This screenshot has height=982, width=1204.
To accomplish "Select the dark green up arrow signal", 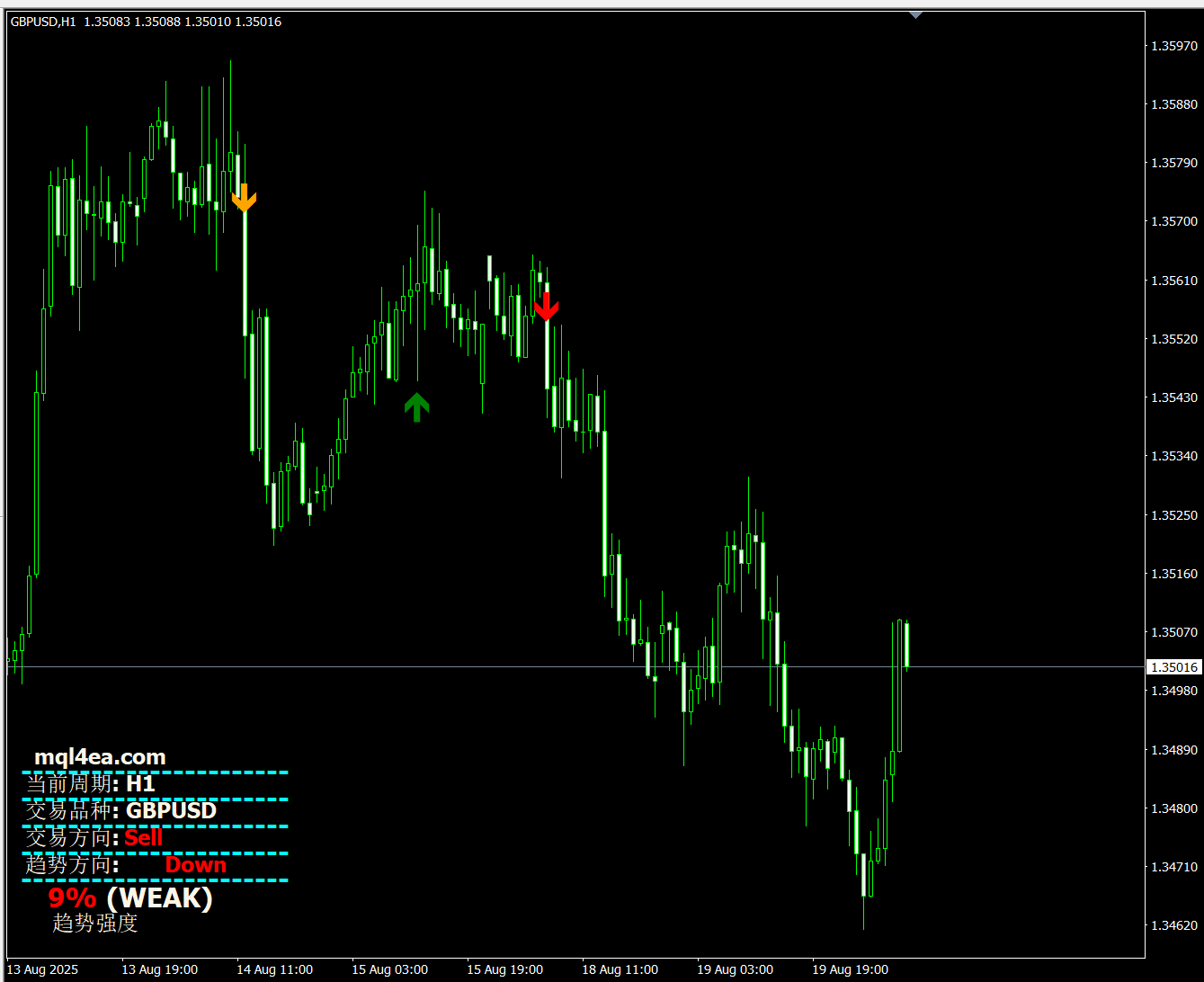I will 416,406.
